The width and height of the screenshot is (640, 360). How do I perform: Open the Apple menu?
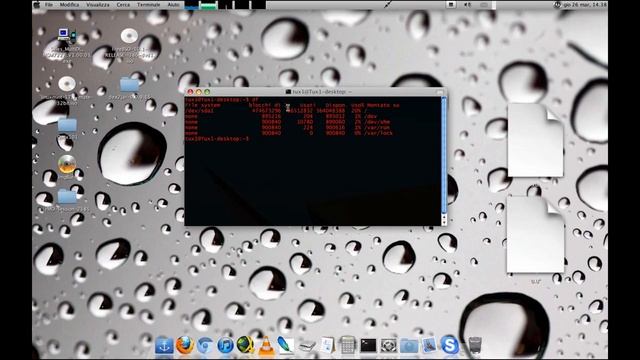click(x=37, y=5)
